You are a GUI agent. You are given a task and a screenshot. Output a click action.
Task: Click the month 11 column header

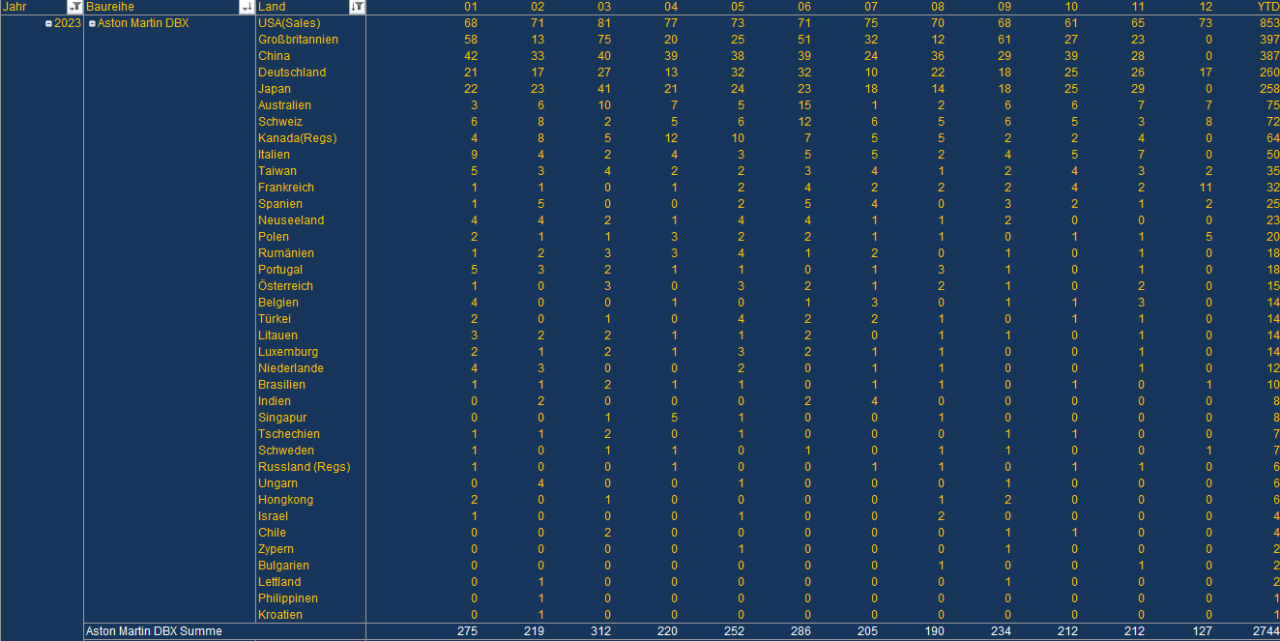tap(1138, 7)
